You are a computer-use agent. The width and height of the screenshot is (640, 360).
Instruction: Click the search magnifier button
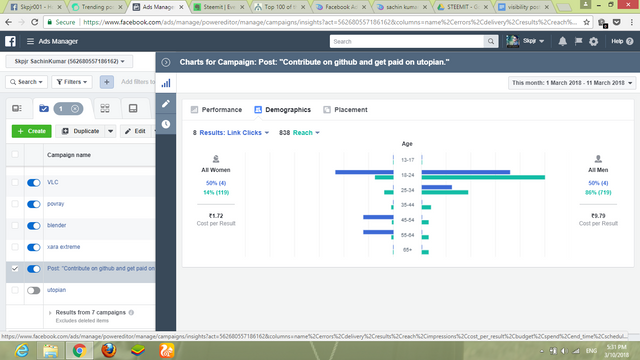point(491,41)
